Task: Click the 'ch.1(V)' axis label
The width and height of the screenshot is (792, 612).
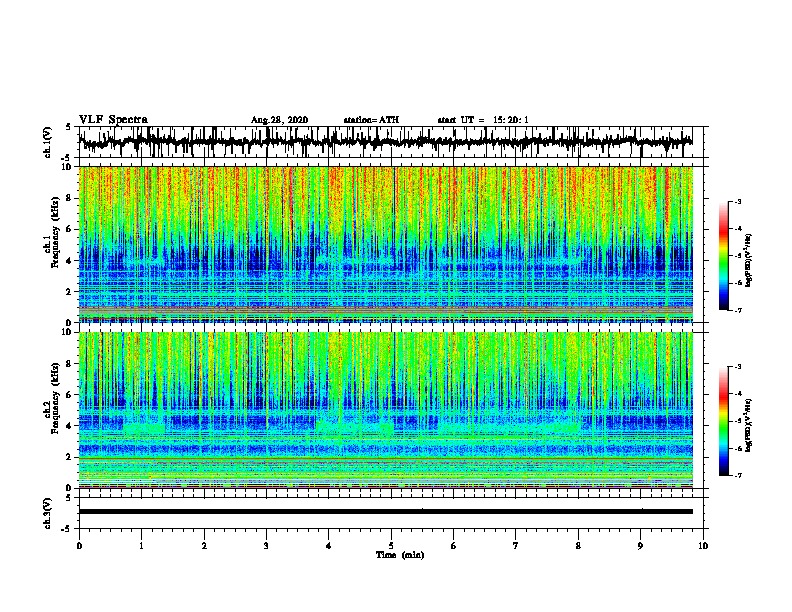Action: tap(48, 142)
